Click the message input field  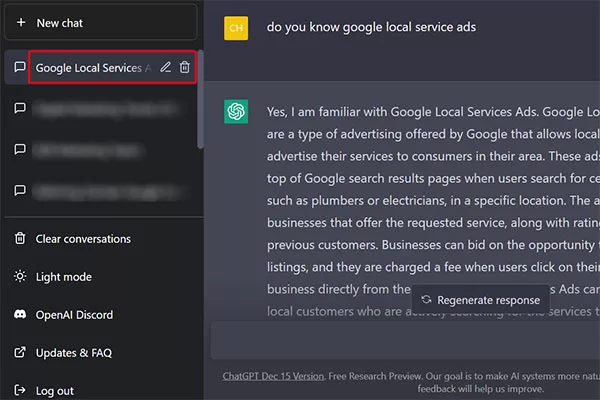tap(405, 341)
